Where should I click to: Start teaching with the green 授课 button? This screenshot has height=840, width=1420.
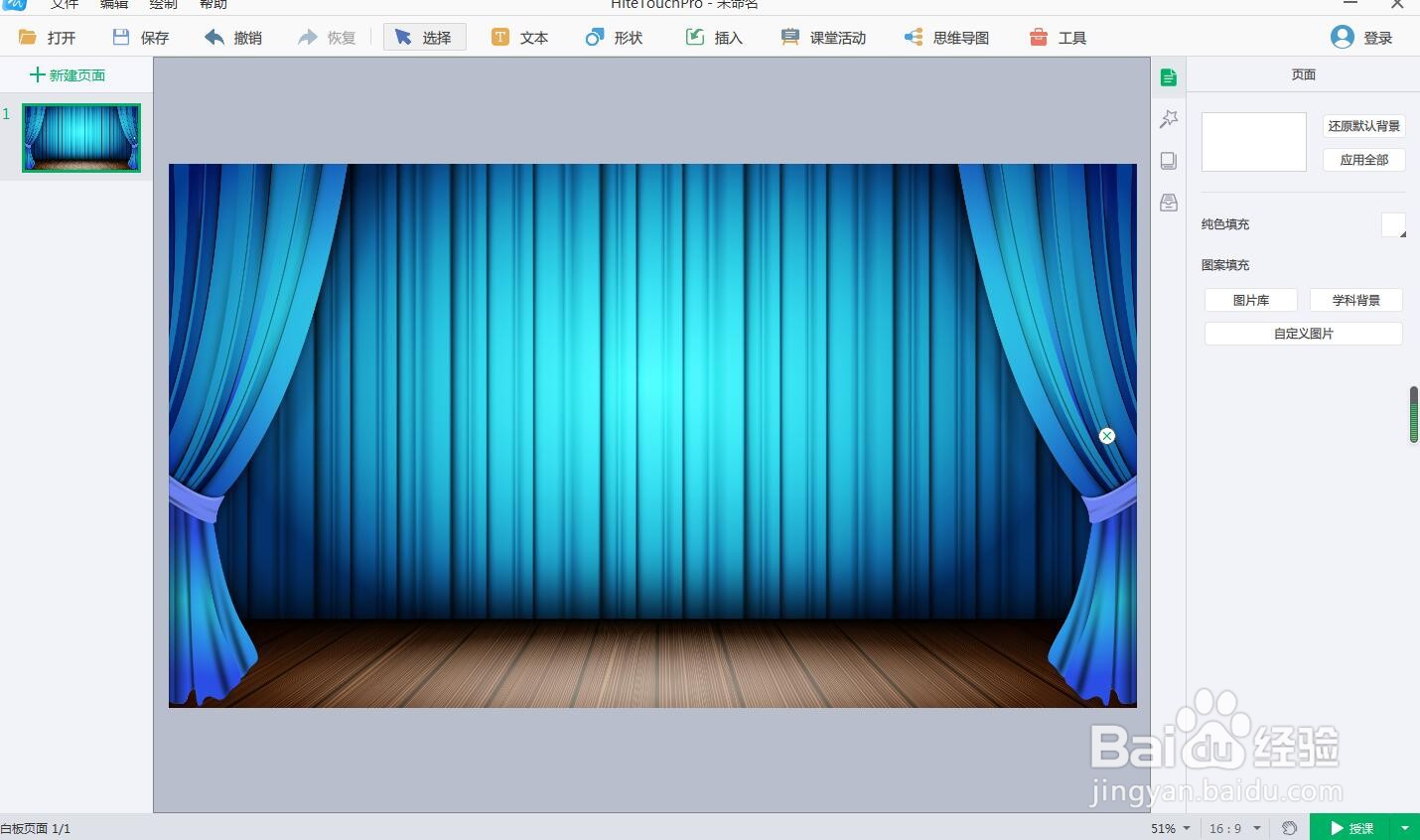tap(1351, 828)
